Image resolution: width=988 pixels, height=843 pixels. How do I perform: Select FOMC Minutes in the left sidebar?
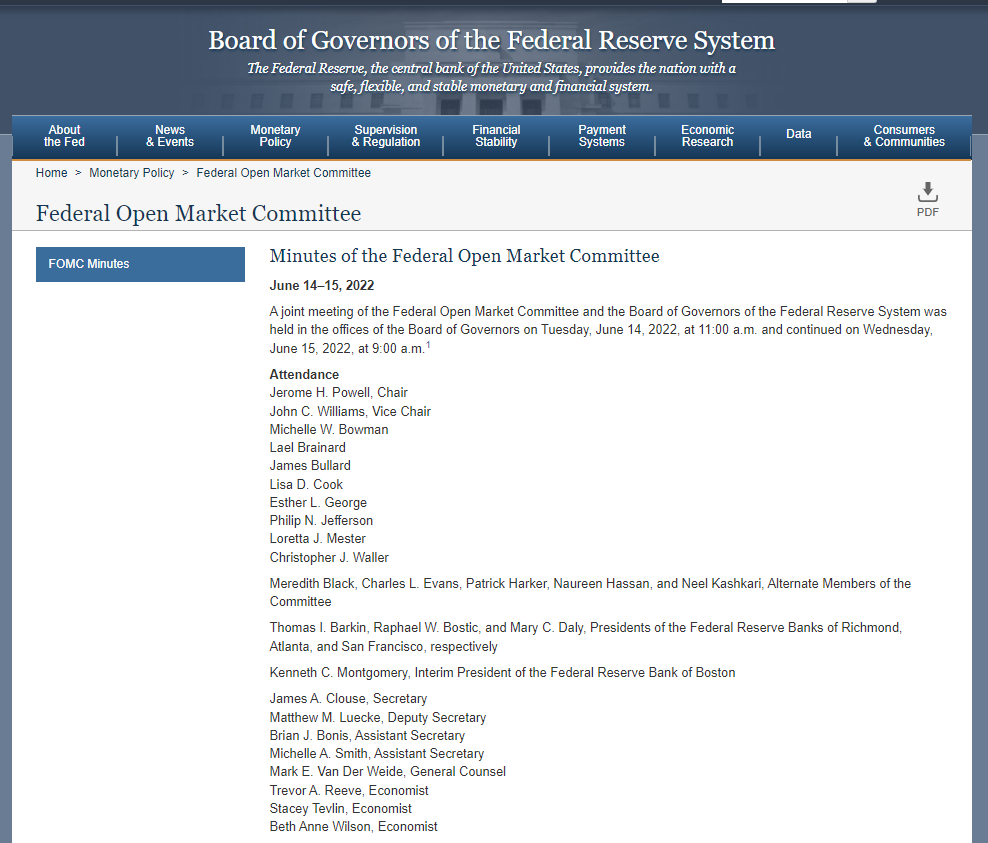tap(140, 264)
